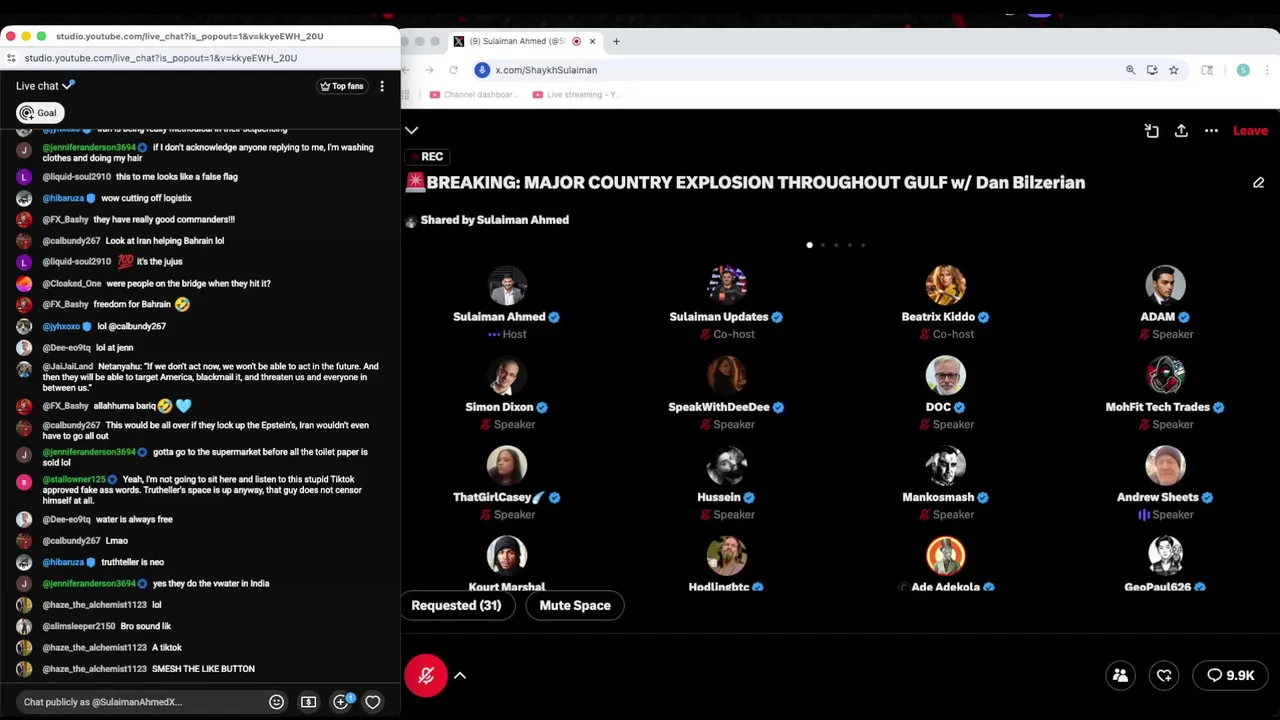Open GeoPaul626 avatar
The image size is (1280, 720).
coord(1165,556)
